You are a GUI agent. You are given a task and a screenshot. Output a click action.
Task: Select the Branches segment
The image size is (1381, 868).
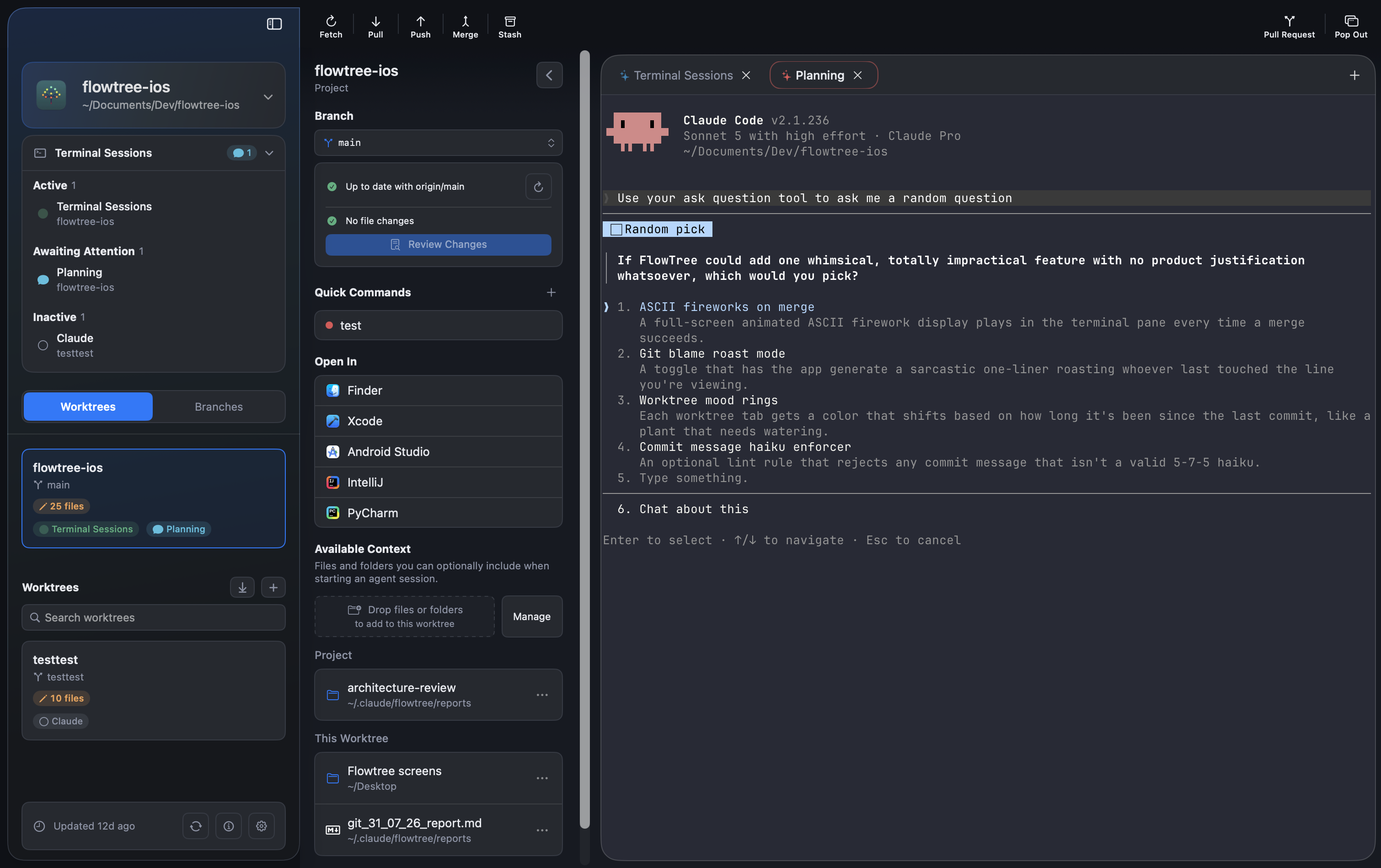click(219, 407)
